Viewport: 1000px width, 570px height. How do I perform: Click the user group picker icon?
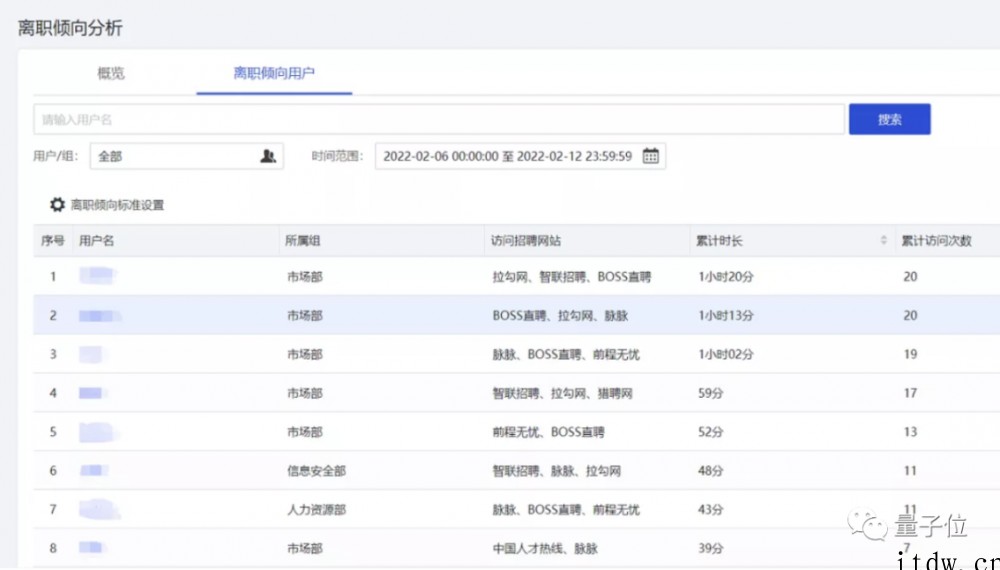click(268, 156)
